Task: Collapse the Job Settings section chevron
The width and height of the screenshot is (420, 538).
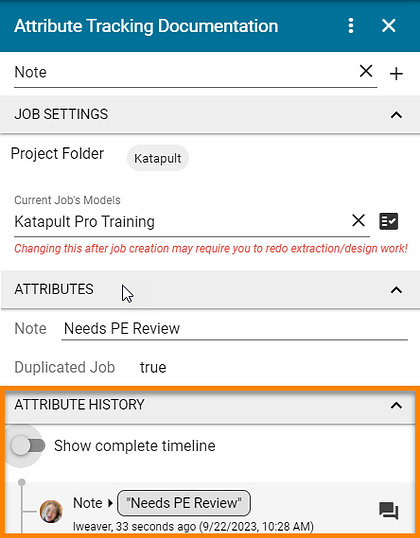Action: tap(396, 115)
